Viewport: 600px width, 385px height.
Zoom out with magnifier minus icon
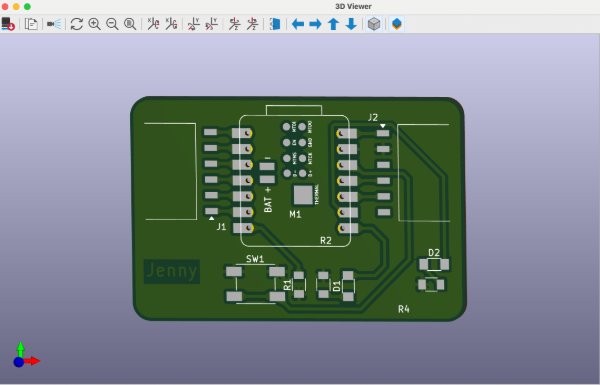coord(112,24)
